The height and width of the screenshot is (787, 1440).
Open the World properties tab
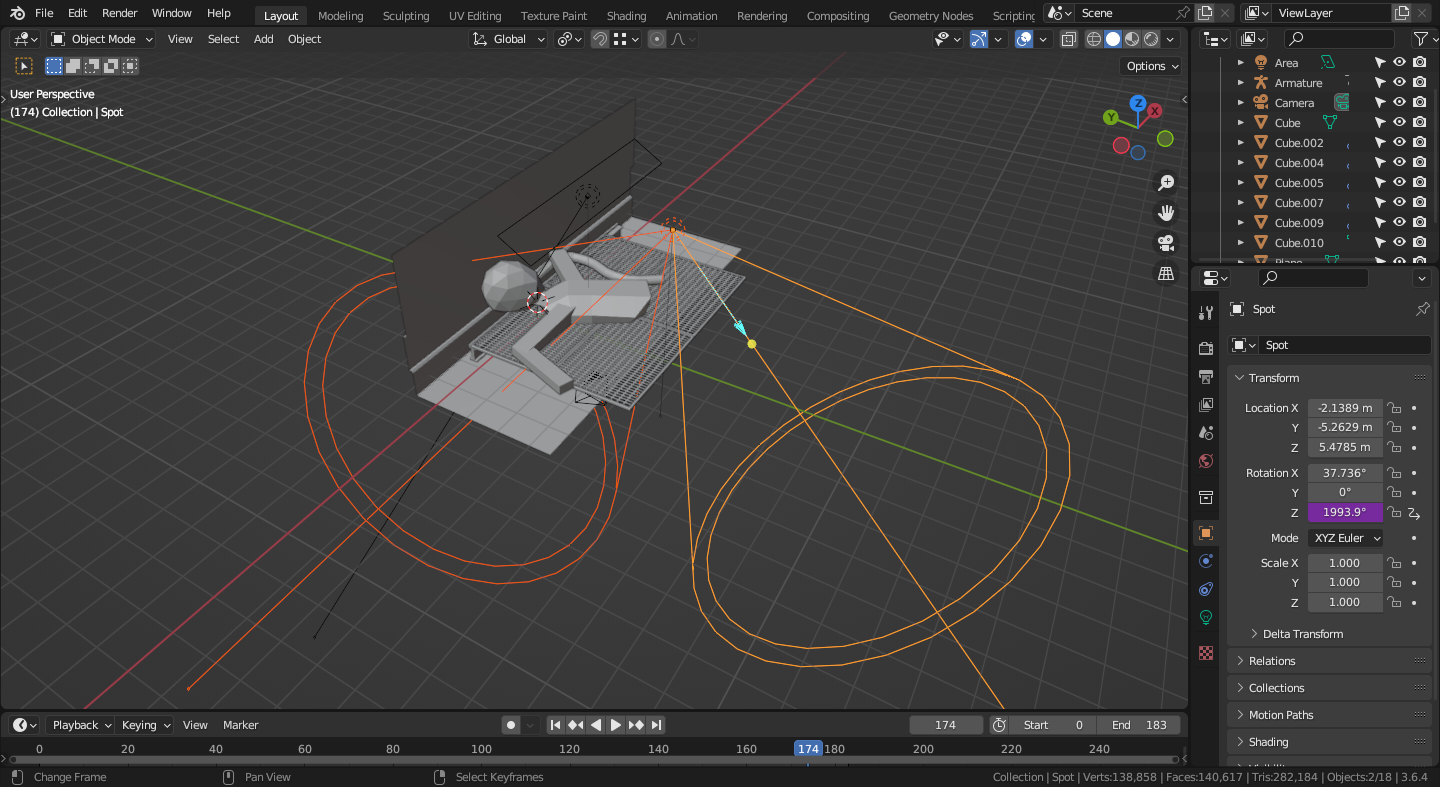click(x=1206, y=461)
